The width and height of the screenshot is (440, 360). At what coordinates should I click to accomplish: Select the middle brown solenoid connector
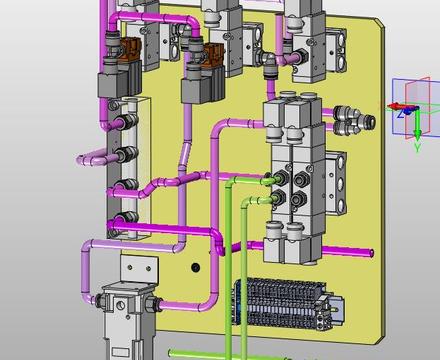[x=213, y=55]
